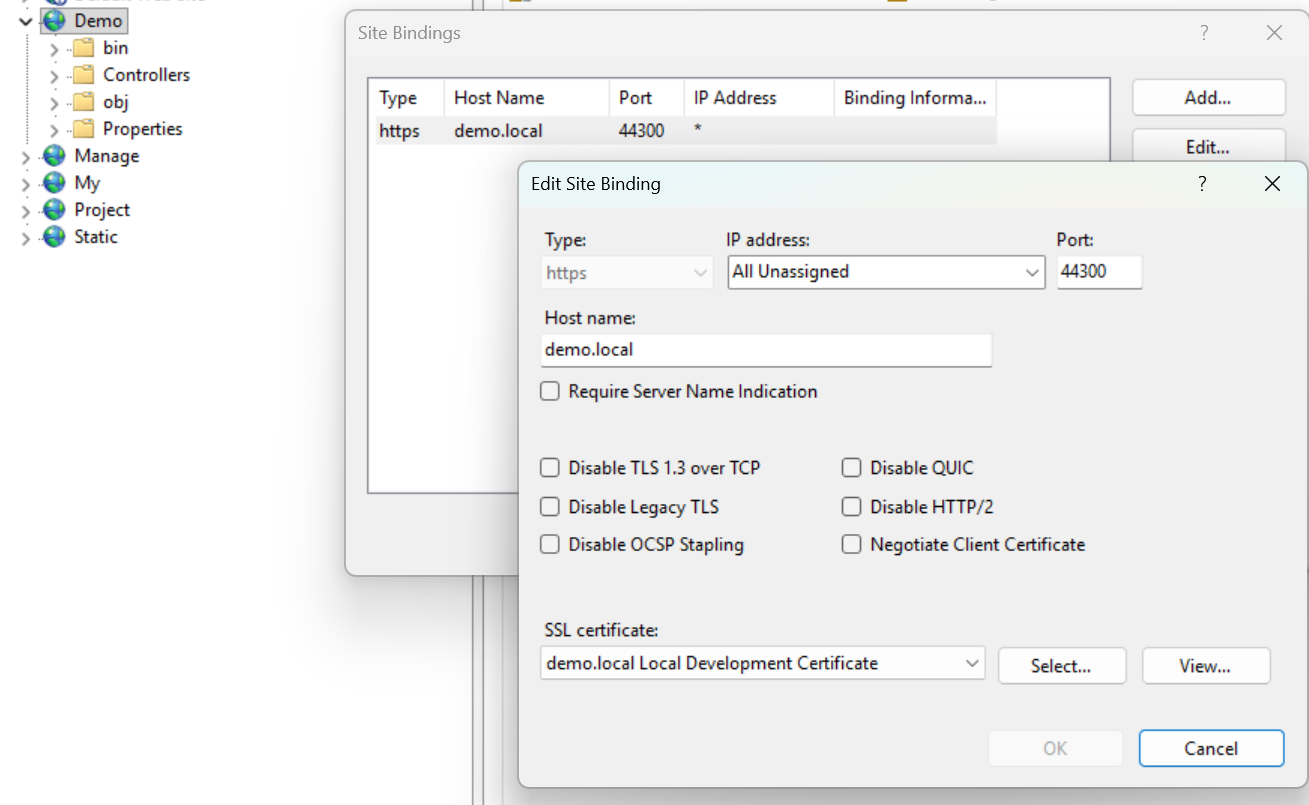Image resolution: width=1309 pixels, height=805 pixels.
Task: Select the My site globe icon
Action: [52, 183]
